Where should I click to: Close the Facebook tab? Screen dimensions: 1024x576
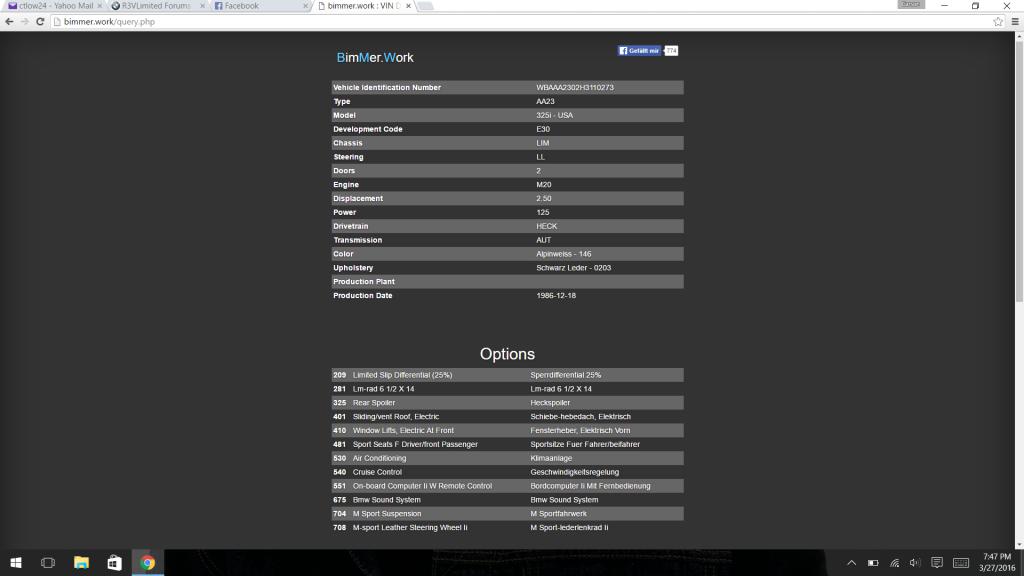[x=305, y=6]
